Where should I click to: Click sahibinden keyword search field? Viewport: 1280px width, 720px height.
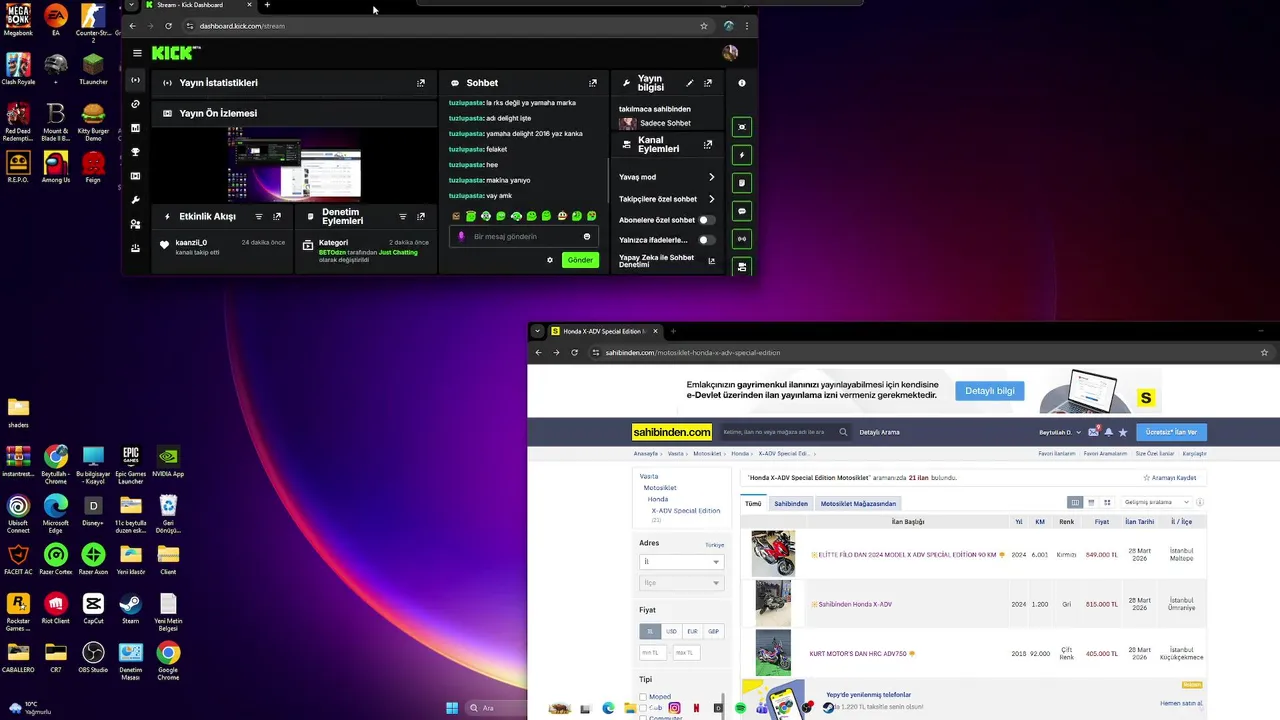pyautogui.click(x=785, y=432)
